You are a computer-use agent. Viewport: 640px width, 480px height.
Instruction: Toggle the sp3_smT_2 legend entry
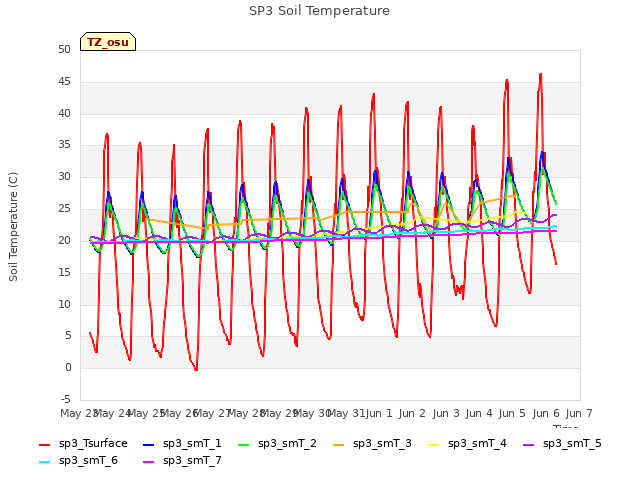coord(277,444)
